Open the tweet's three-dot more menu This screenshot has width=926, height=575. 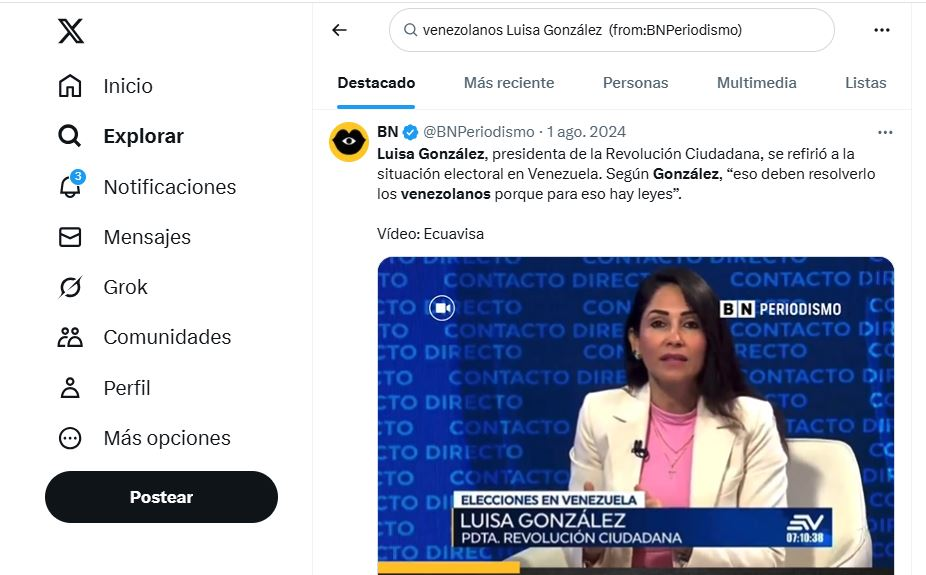pyautogui.click(x=885, y=132)
